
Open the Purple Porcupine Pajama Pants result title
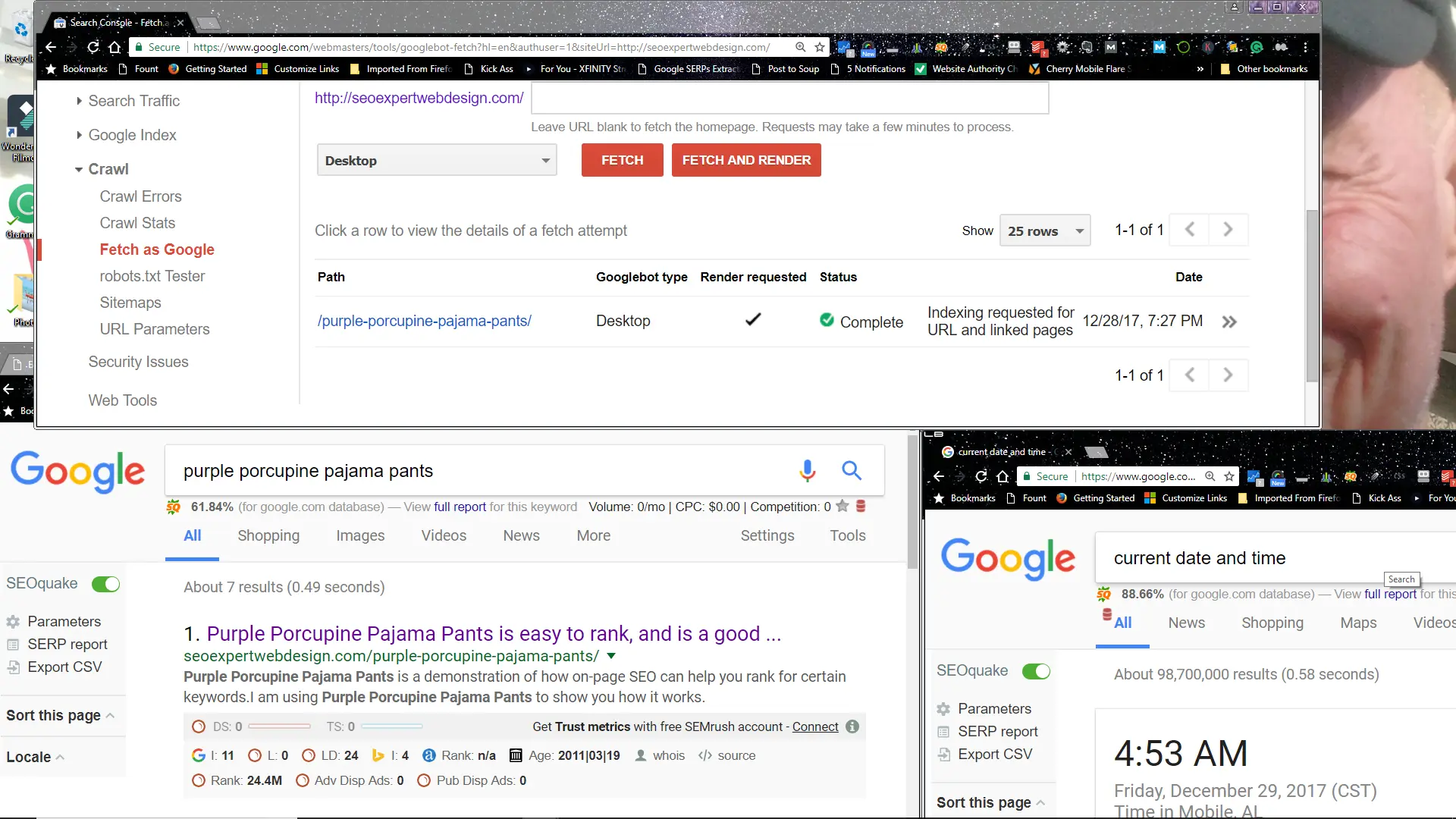(x=494, y=634)
